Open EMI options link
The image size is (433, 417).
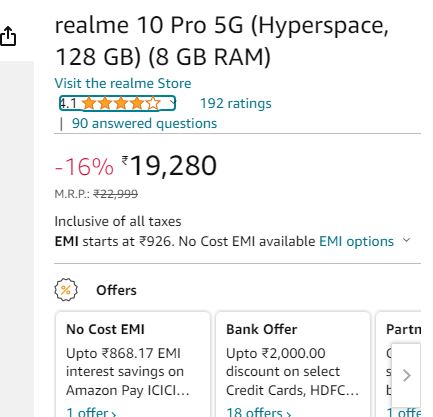click(356, 241)
